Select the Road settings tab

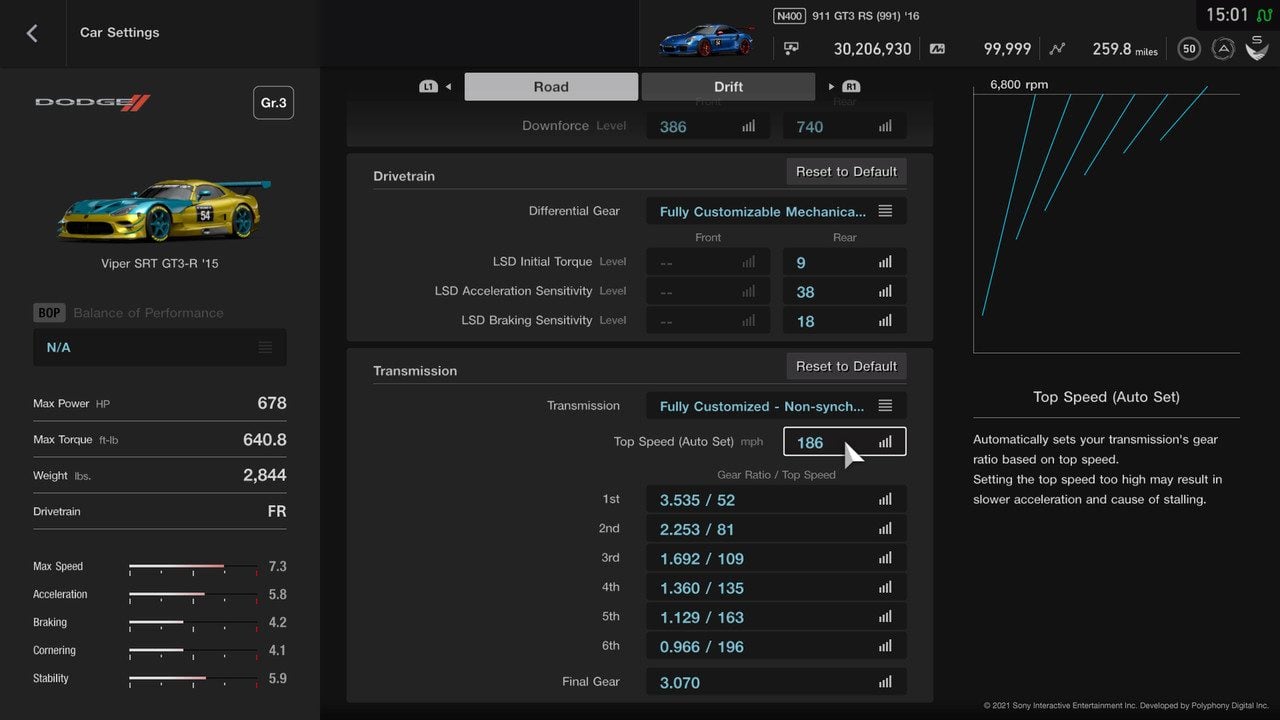coord(551,87)
